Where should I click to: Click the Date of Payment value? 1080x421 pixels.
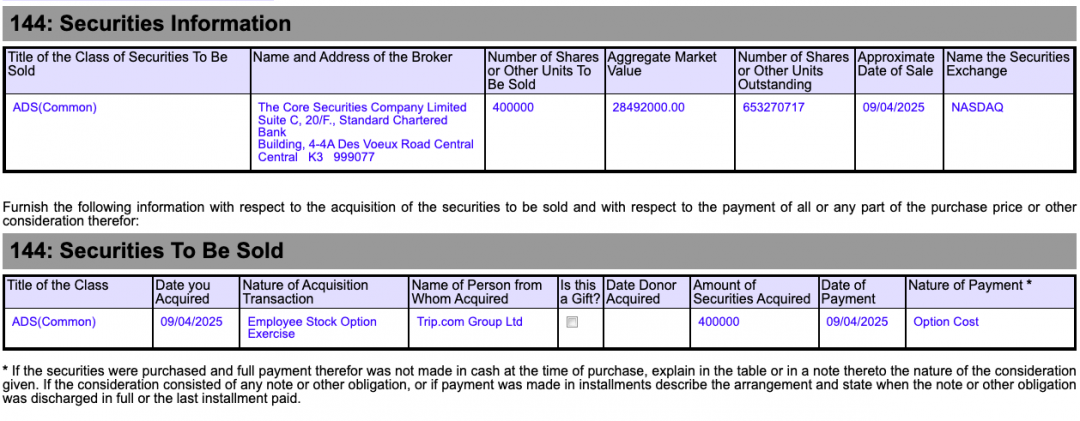pos(857,322)
